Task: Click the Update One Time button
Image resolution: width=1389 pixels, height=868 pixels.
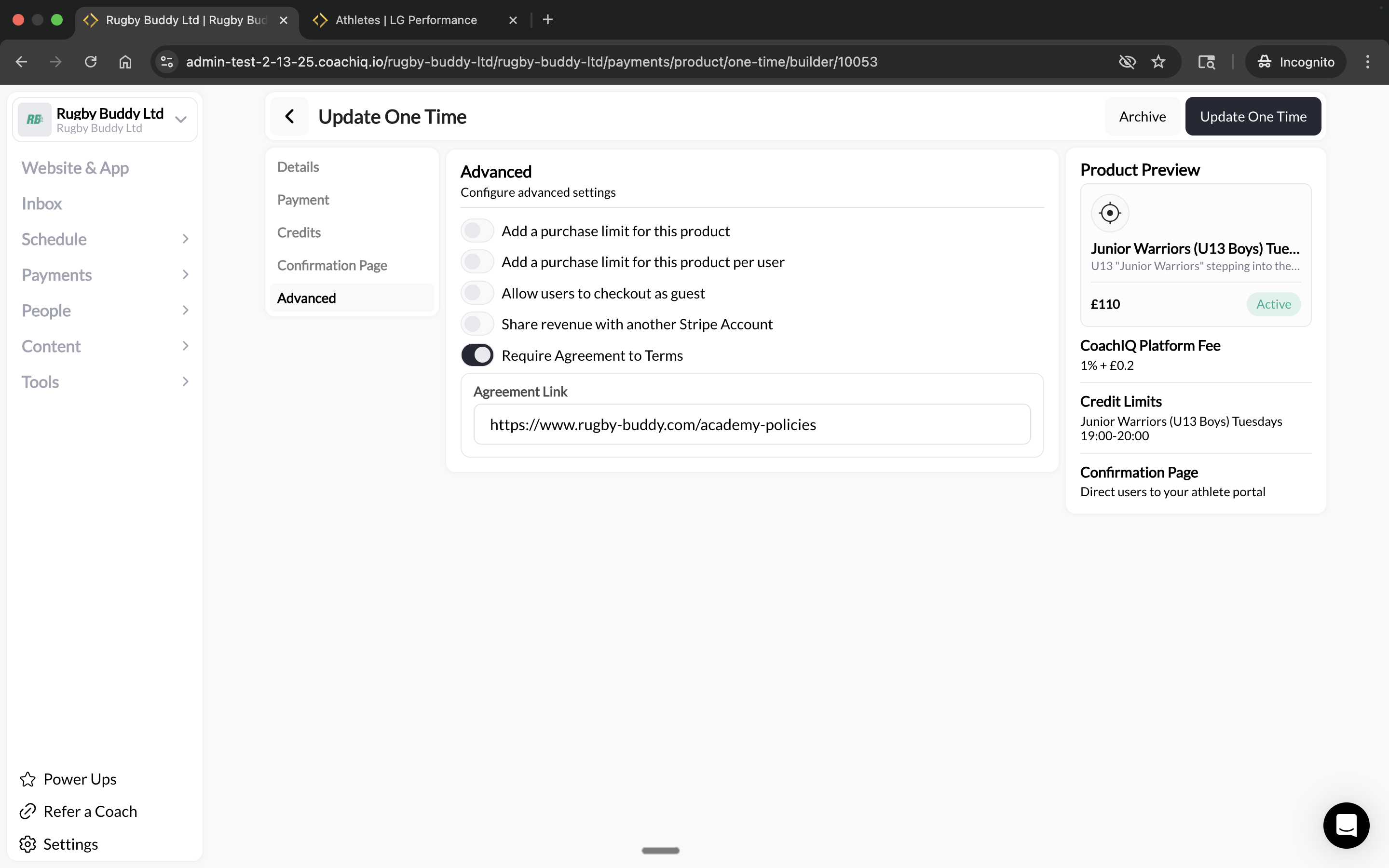Action: coord(1253,116)
